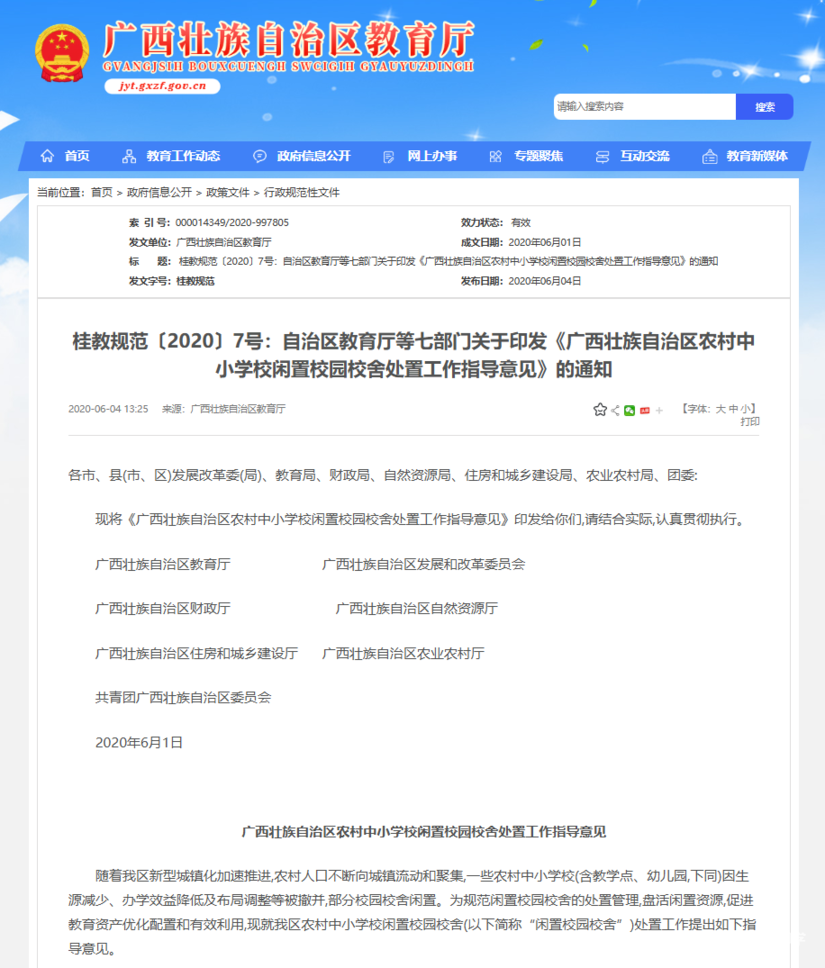
Task: Click 发文字号 value 桂教规范
Action: (196, 281)
